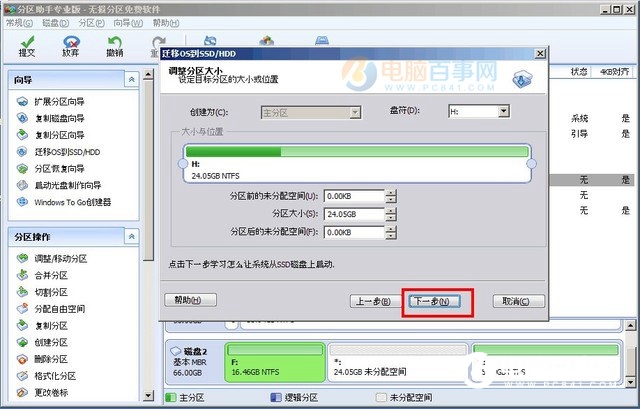This screenshot has width=640, height=409.
Task: Click the 撤销 (Undo) toolbar icon
Action: (x=115, y=46)
